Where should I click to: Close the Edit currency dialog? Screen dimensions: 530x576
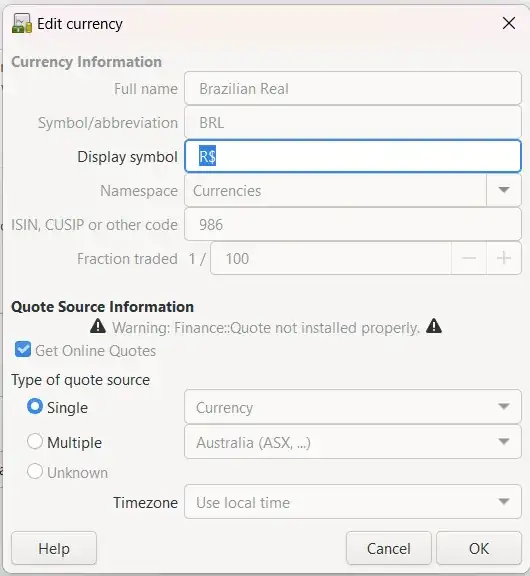click(509, 24)
